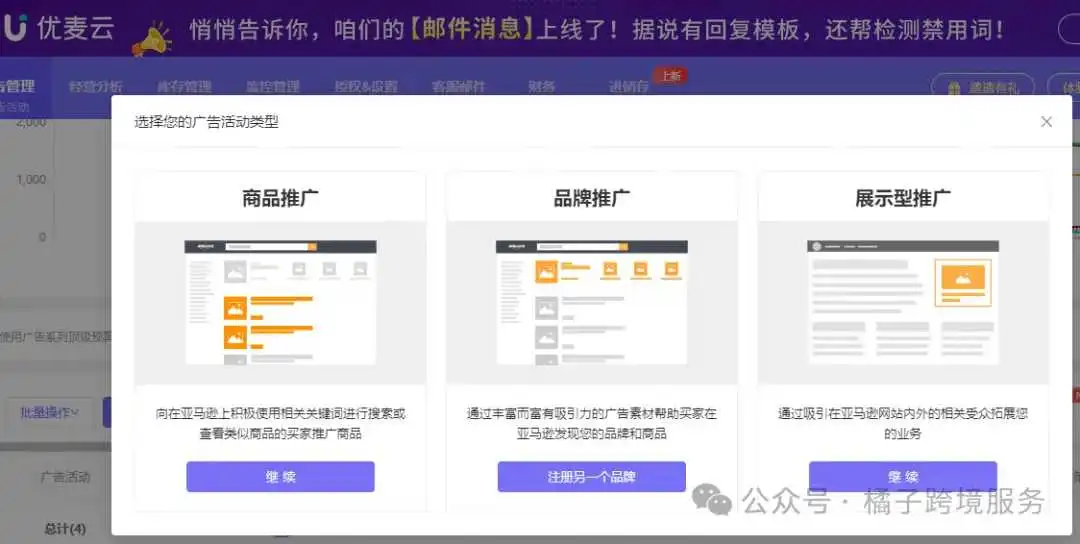Open the 批量操作 dropdown
Screen dimensions: 1080x544
50,412
